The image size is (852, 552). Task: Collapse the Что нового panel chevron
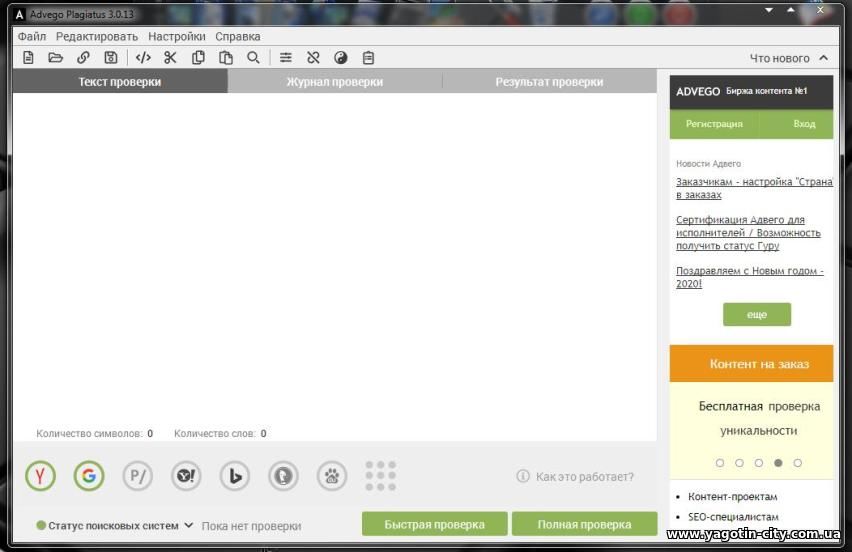824,58
